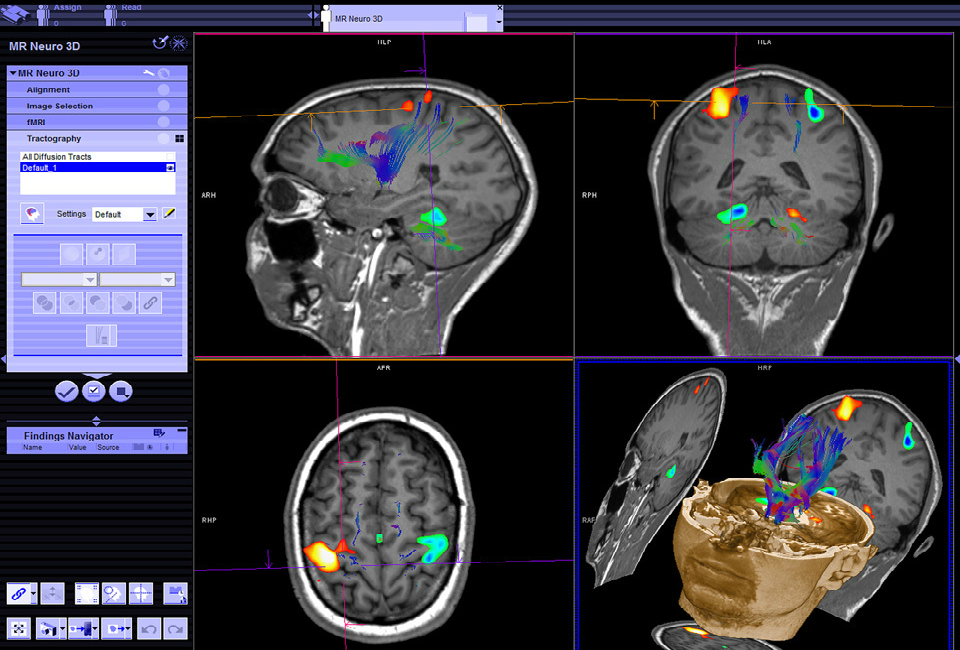Open the Tractography workflow step
Image resolution: width=960 pixels, height=650 pixels.
54,139
